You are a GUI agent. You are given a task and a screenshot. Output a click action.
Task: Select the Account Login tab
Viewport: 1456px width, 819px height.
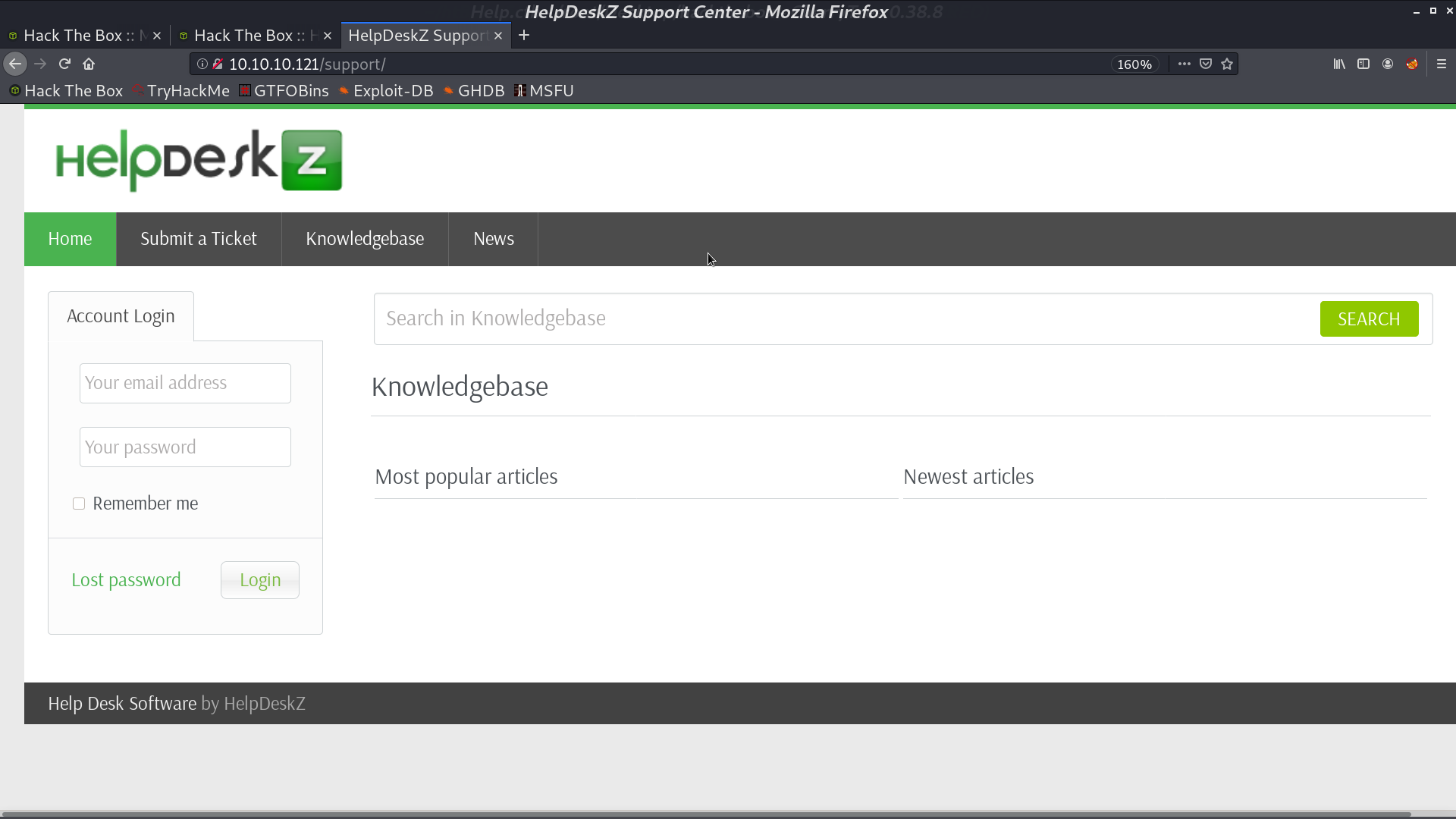pos(121,316)
